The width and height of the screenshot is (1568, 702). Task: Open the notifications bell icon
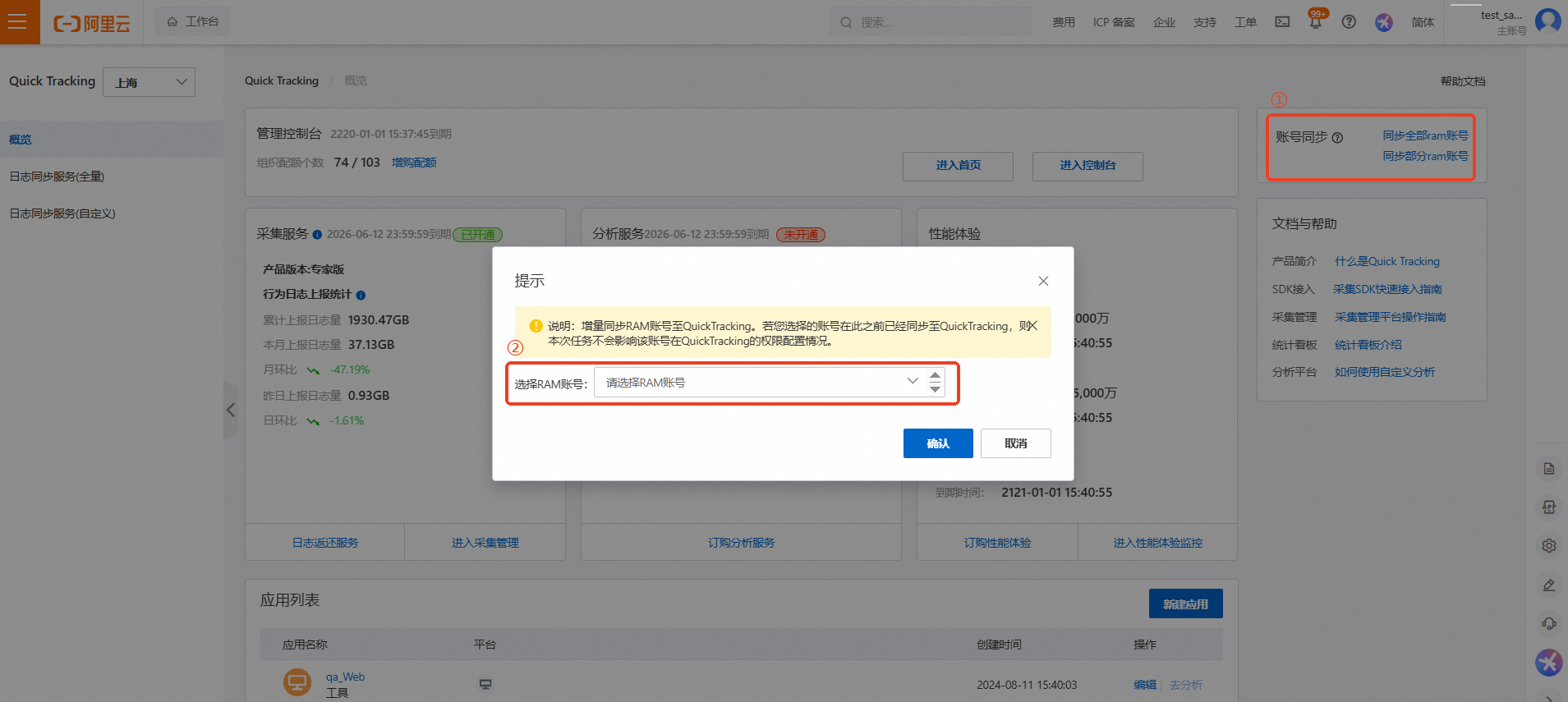1316,22
